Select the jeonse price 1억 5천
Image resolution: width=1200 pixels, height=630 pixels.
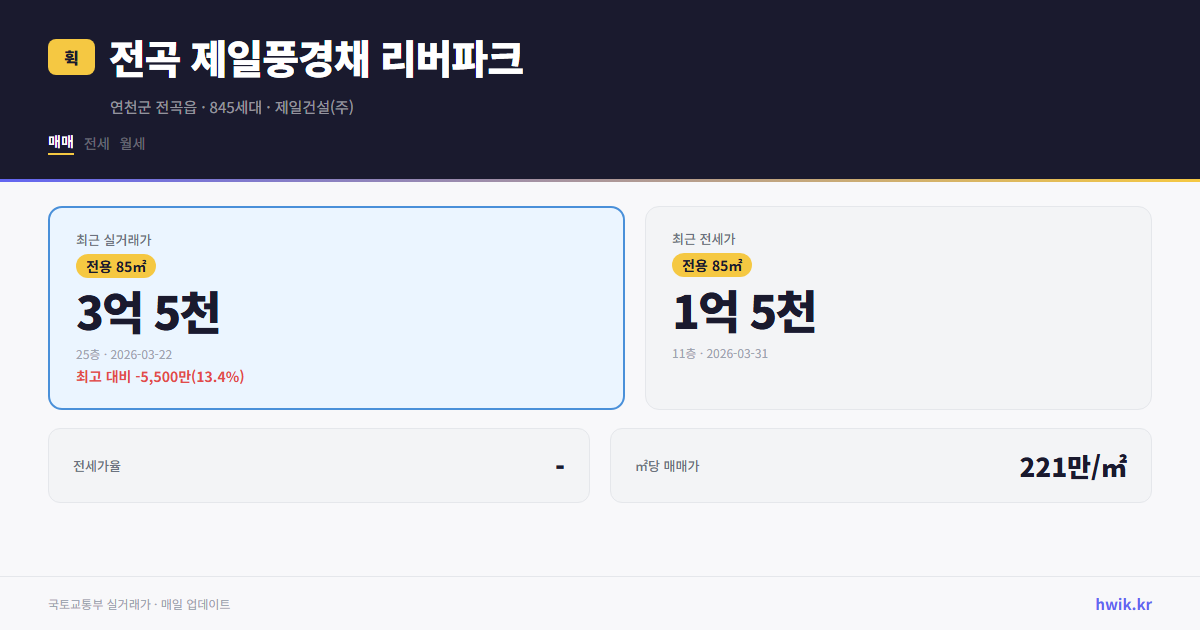746,311
